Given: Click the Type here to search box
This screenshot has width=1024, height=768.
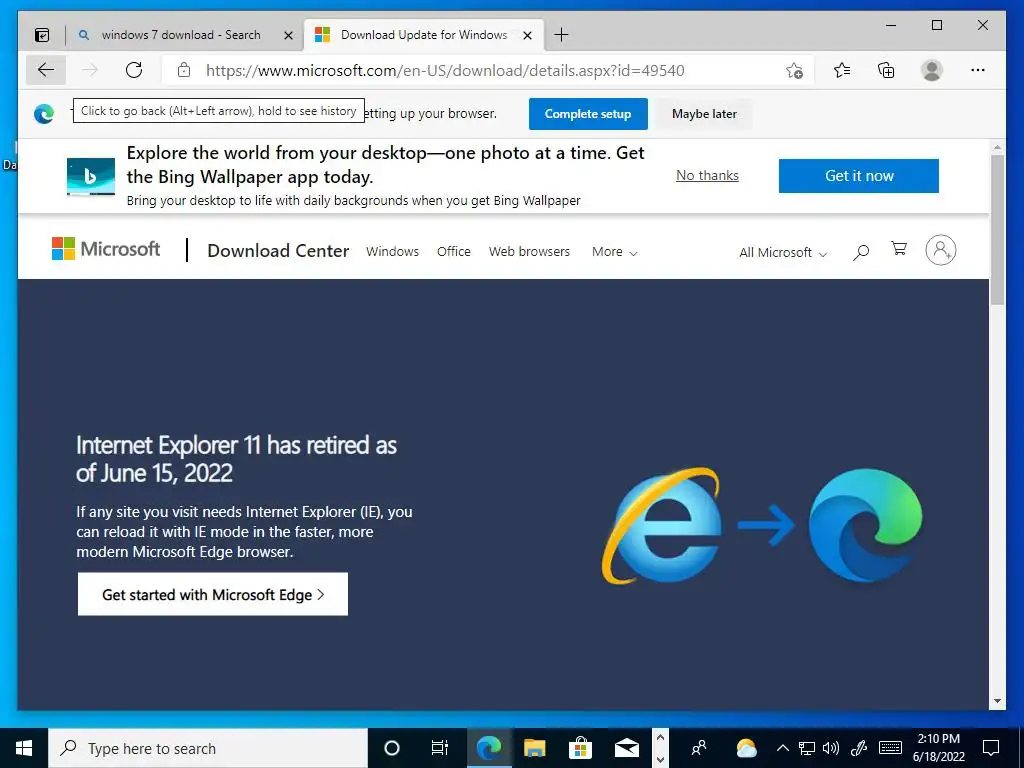Looking at the screenshot, I should tap(208, 748).
